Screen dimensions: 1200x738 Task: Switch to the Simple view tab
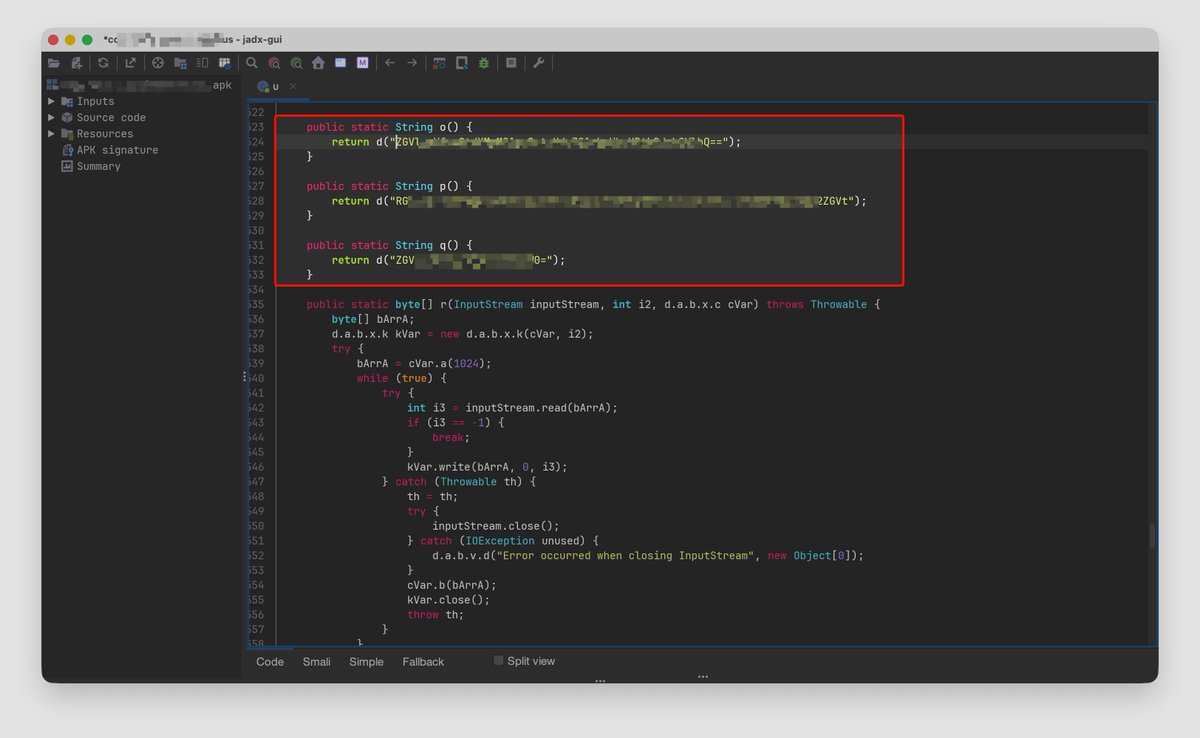pyautogui.click(x=366, y=662)
